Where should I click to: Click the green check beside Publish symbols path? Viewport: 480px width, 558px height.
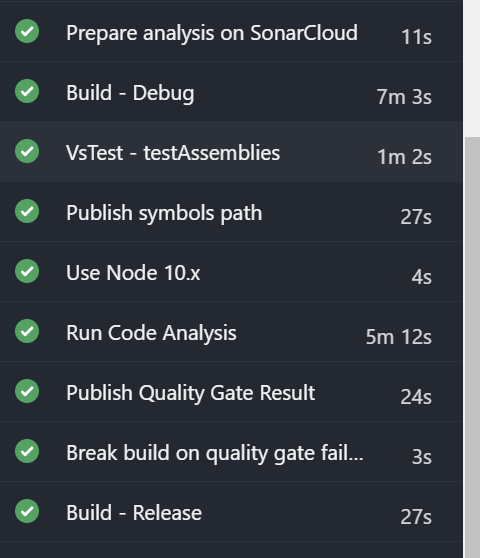coord(27,211)
